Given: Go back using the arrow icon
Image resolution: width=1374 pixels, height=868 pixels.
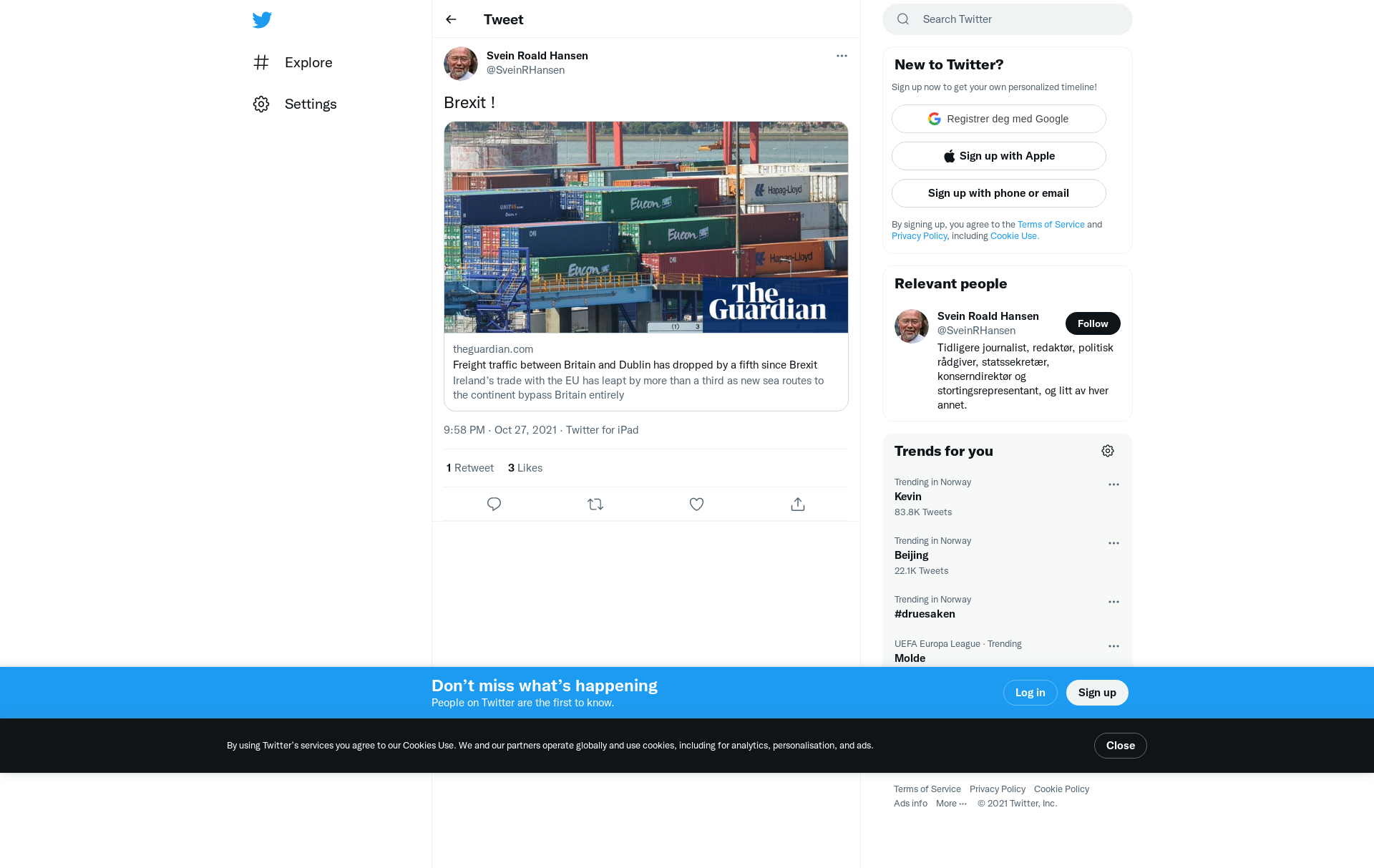Looking at the screenshot, I should coord(451,19).
